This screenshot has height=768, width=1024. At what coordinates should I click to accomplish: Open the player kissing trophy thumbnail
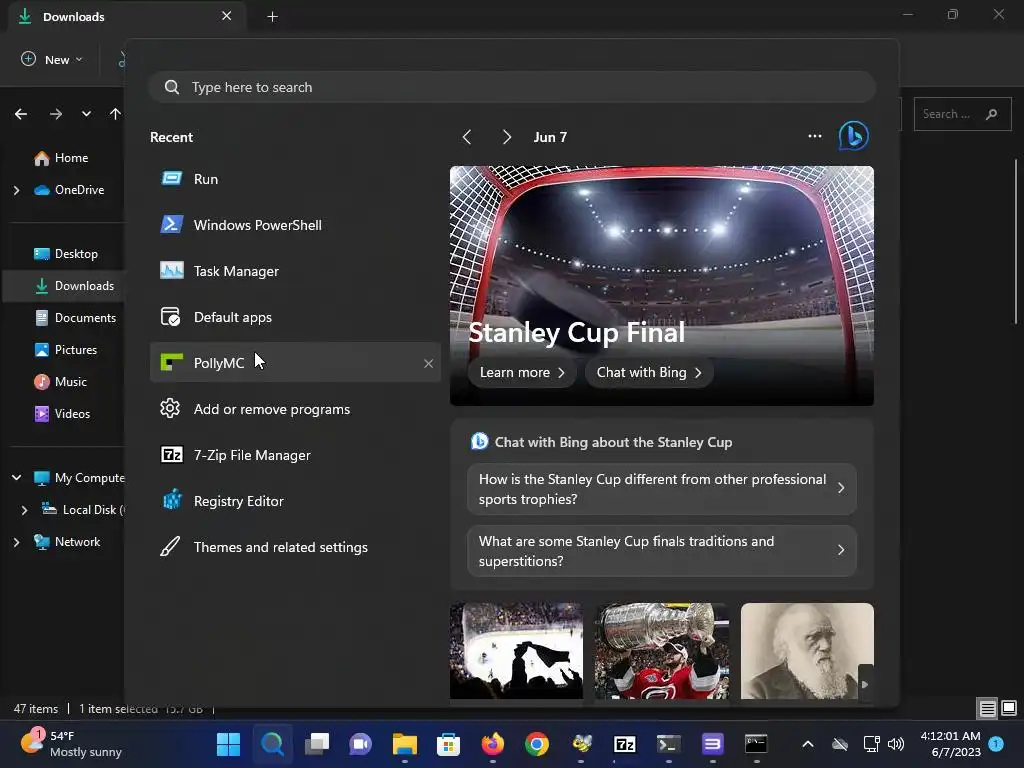click(662, 650)
